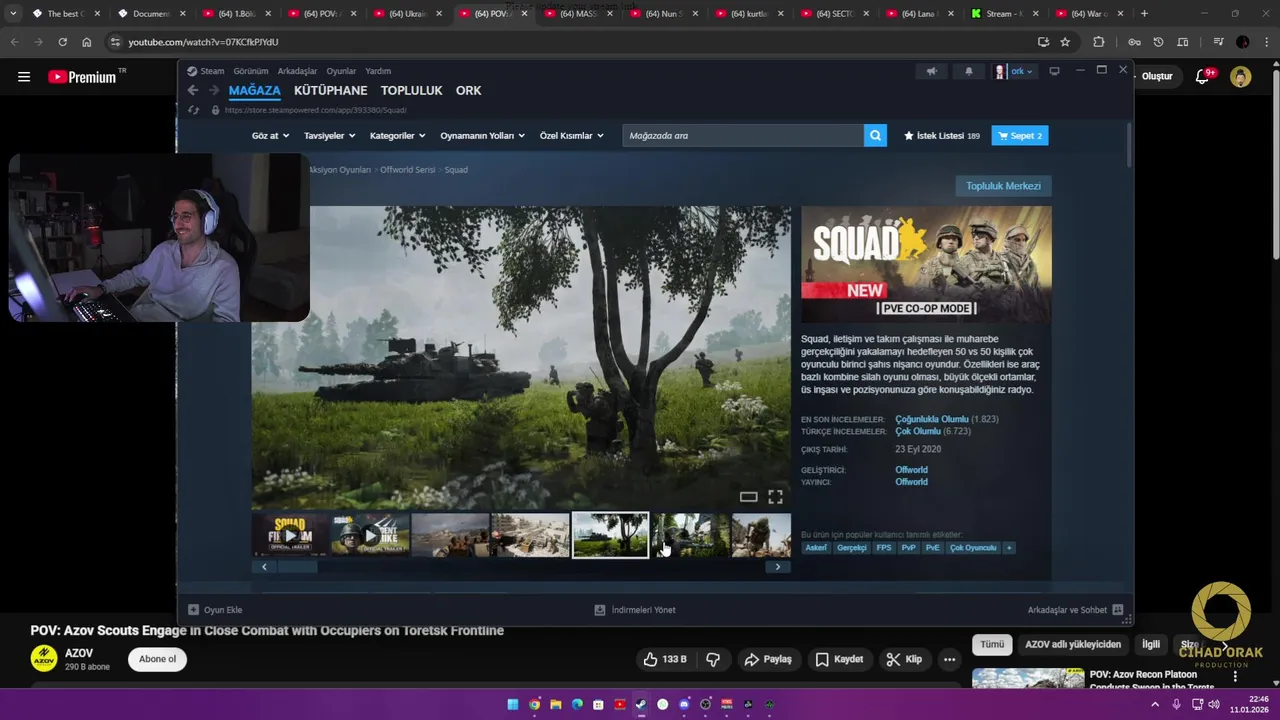The height and width of the screenshot is (720, 1280).
Task: Switch to the 'The best' tab
Action: (x=66, y=14)
